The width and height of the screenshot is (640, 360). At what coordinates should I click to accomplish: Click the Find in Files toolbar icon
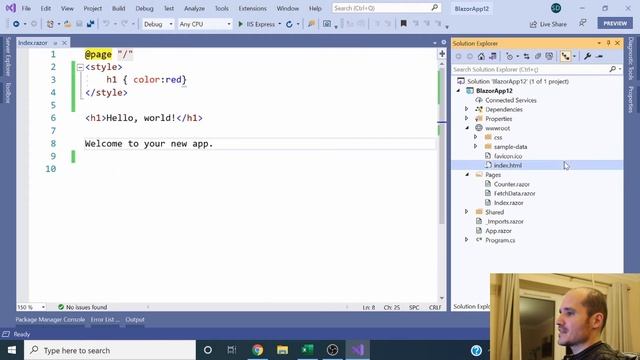311,24
